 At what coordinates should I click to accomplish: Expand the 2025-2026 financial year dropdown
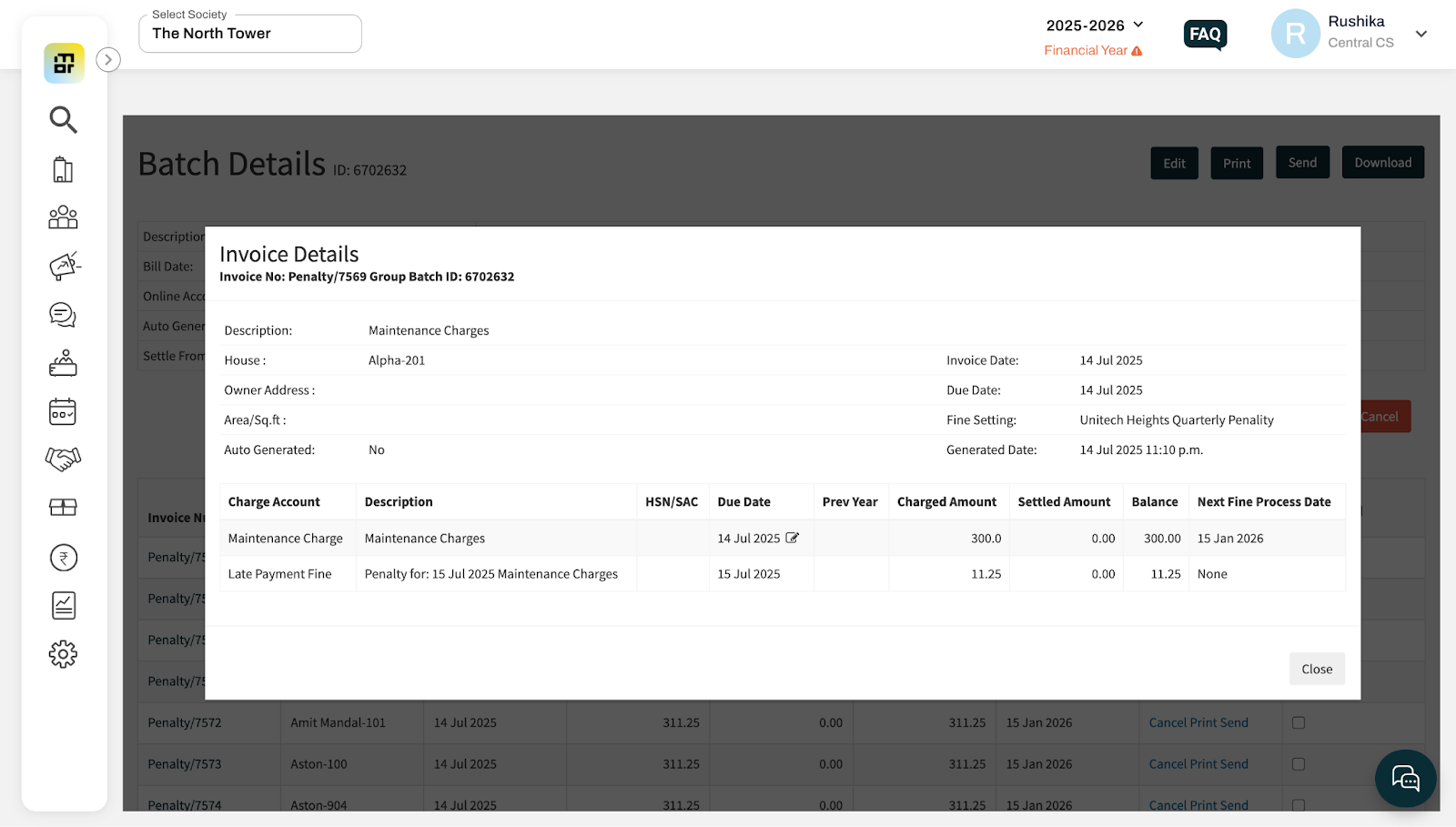[x=1095, y=25]
